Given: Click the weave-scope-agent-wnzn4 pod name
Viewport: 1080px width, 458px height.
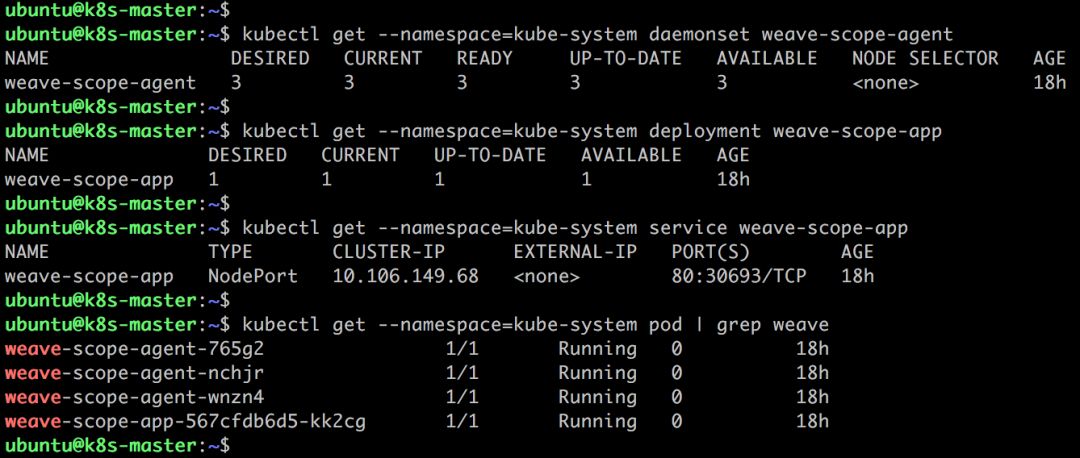Looking at the screenshot, I should coord(134,397).
